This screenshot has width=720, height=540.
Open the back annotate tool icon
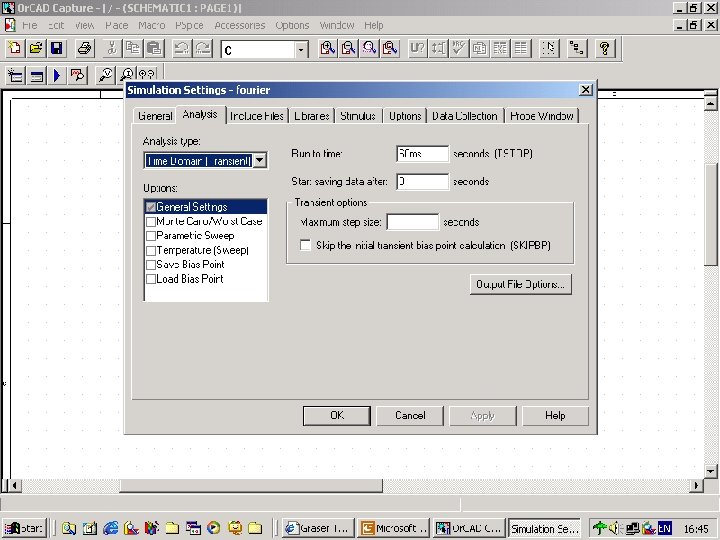[439, 48]
